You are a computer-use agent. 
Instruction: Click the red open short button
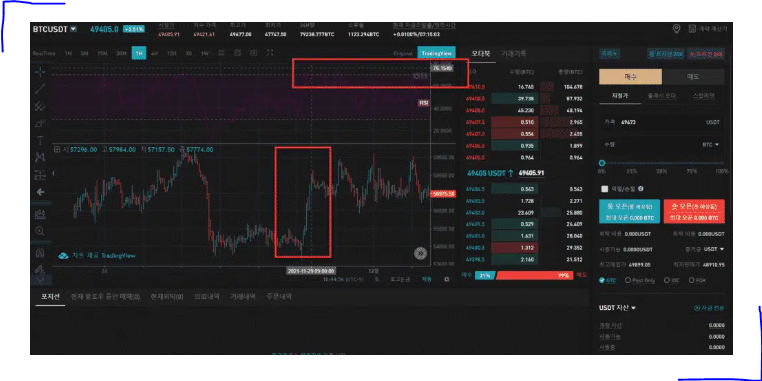694,211
